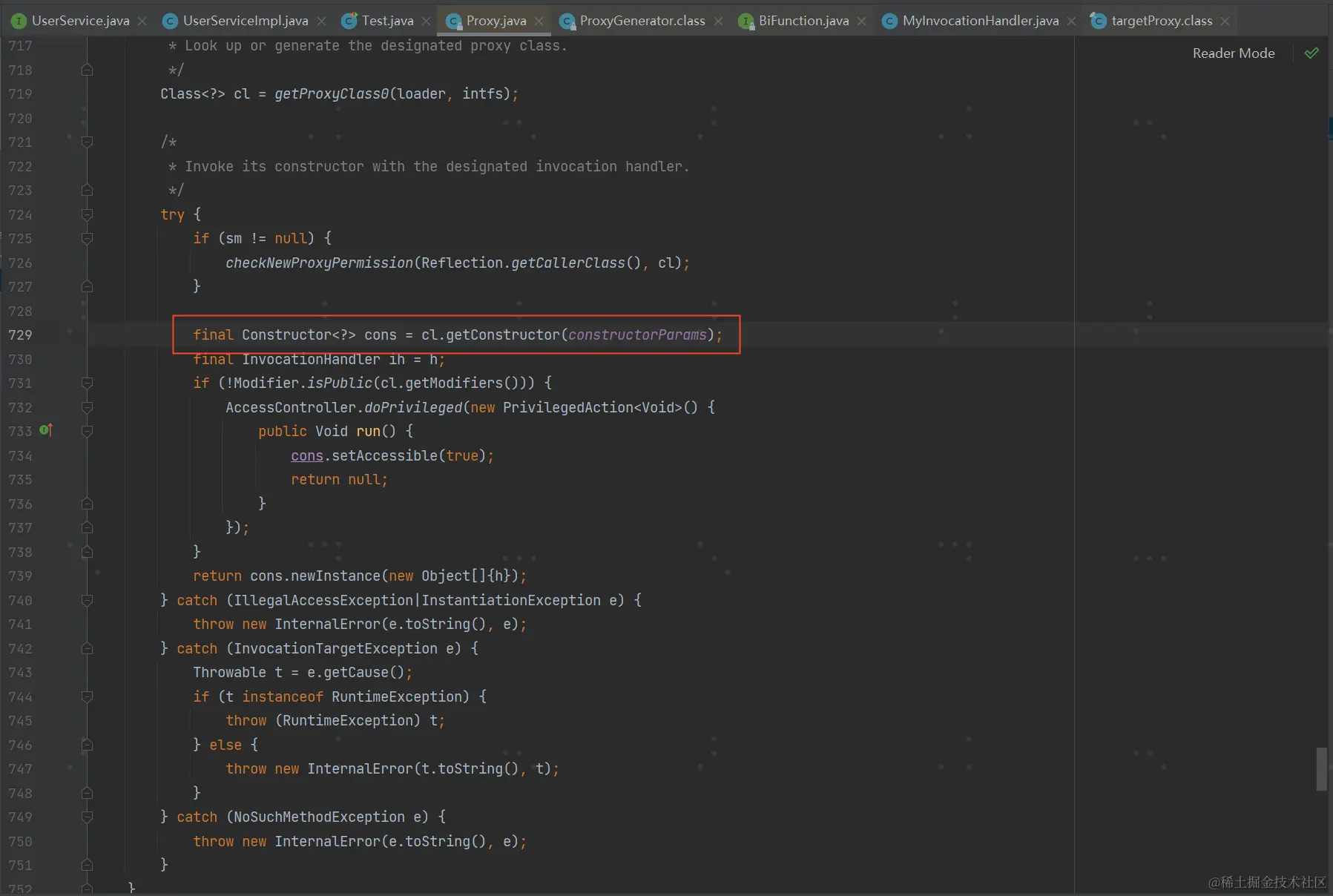
Task: Click the Test.java runnable class icon
Action: point(349,21)
